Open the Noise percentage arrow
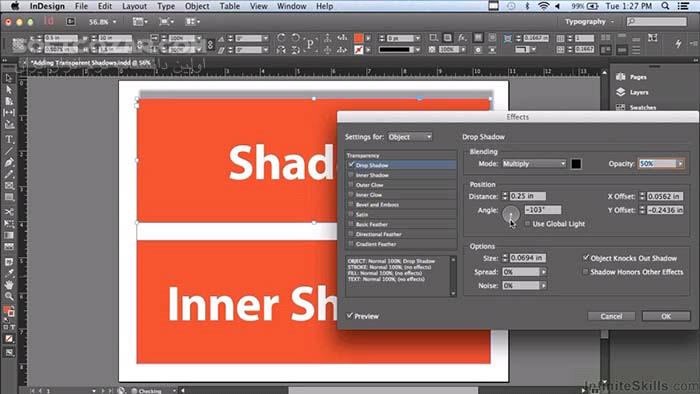The width and height of the screenshot is (700, 394). tap(543, 286)
